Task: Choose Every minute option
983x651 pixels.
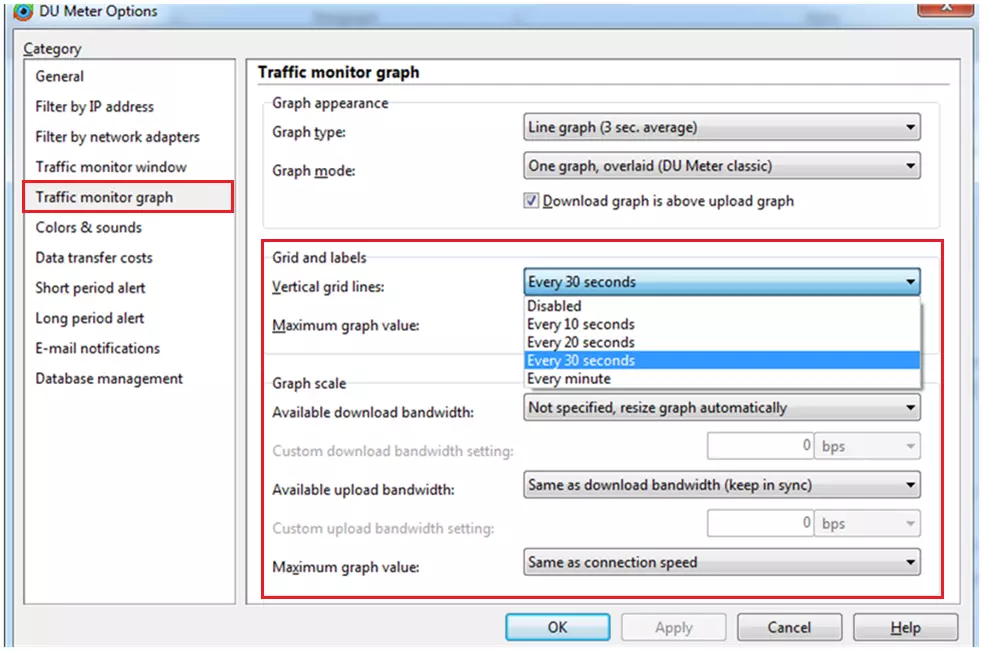Action: (722, 379)
